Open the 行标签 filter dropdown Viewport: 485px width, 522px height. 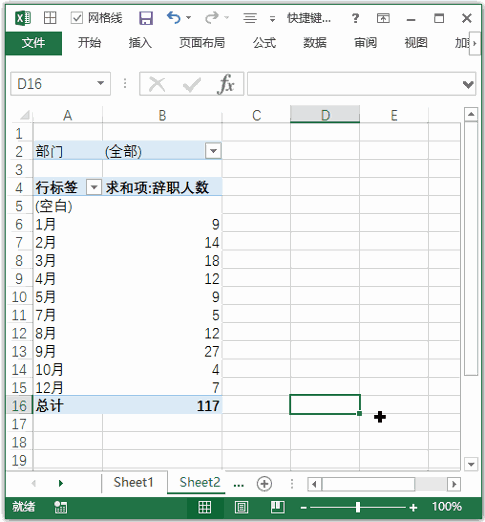point(94,187)
